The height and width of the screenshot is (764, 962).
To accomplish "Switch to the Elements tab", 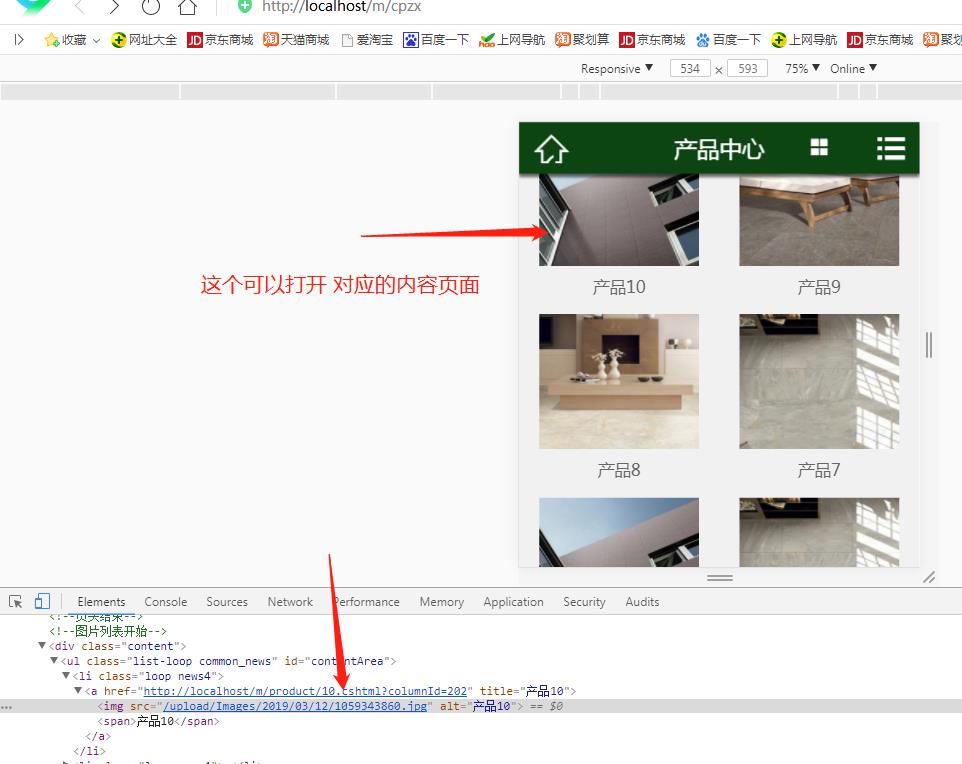I will (x=101, y=602).
